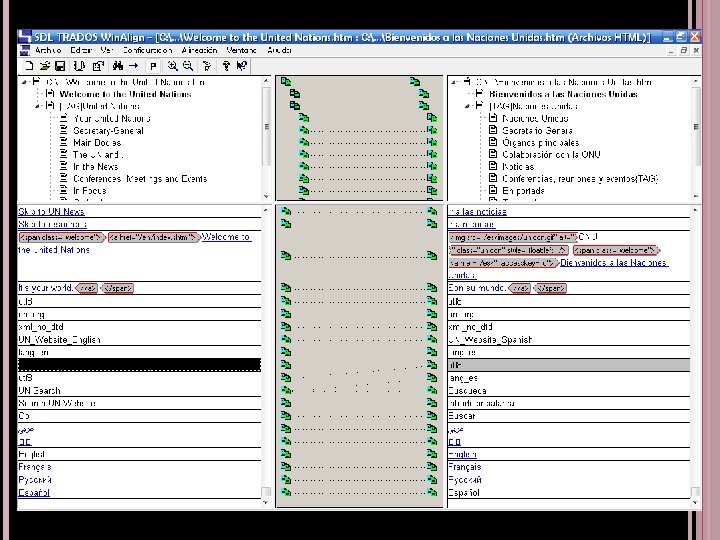This screenshot has width=720, height=540.
Task: Collapse the United Nations node in the left tree
Action: (38, 106)
